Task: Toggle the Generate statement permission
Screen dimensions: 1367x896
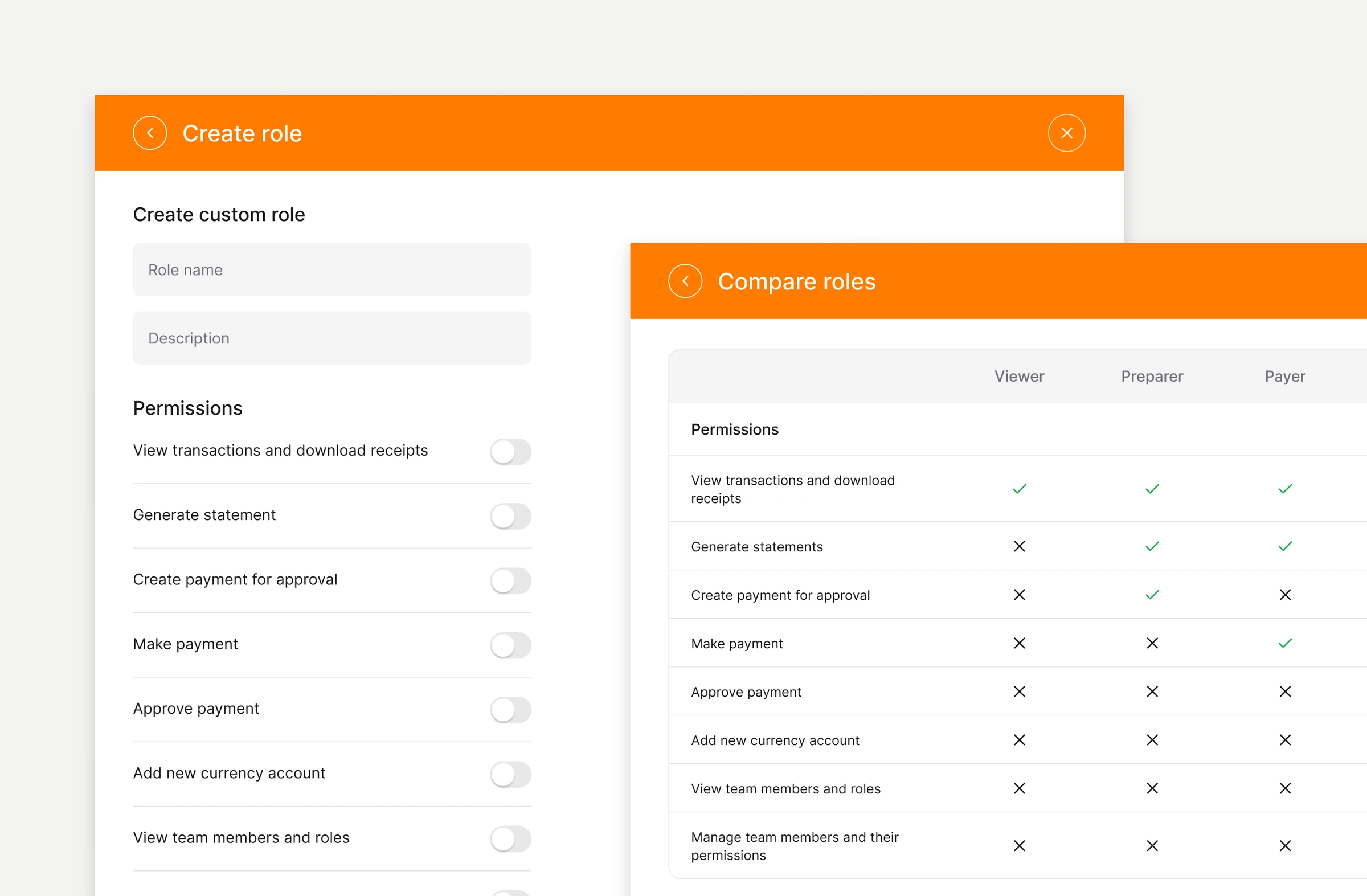Action: tap(510, 516)
